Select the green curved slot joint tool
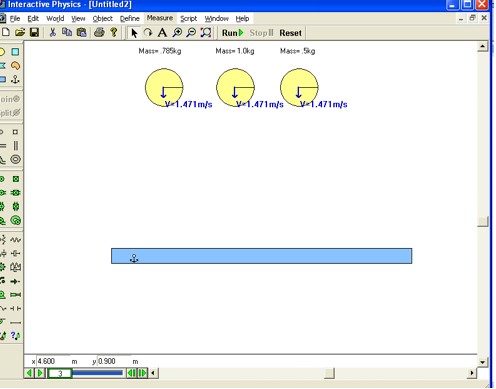Viewport: 496px width, 389px height. pos(16,220)
